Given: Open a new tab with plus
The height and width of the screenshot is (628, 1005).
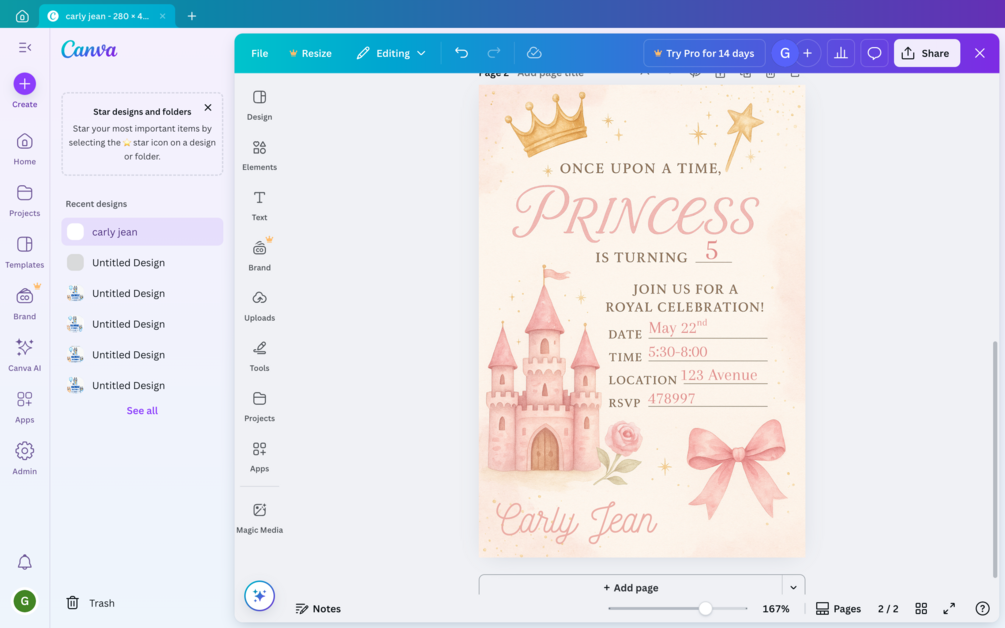Looking at the screenshot, I should point(192,16).
